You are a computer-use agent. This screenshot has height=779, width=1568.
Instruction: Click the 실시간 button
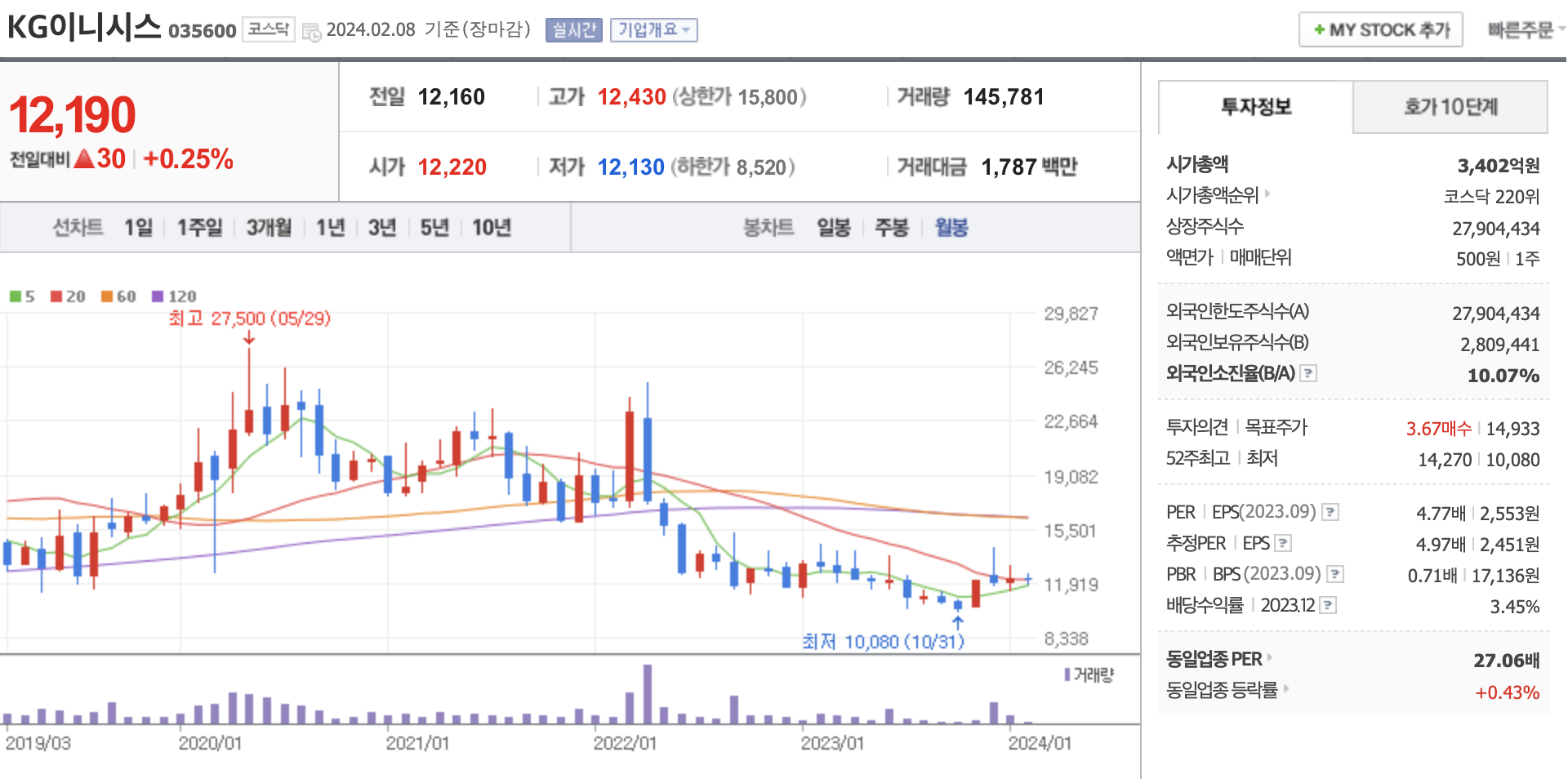(573, 30)
